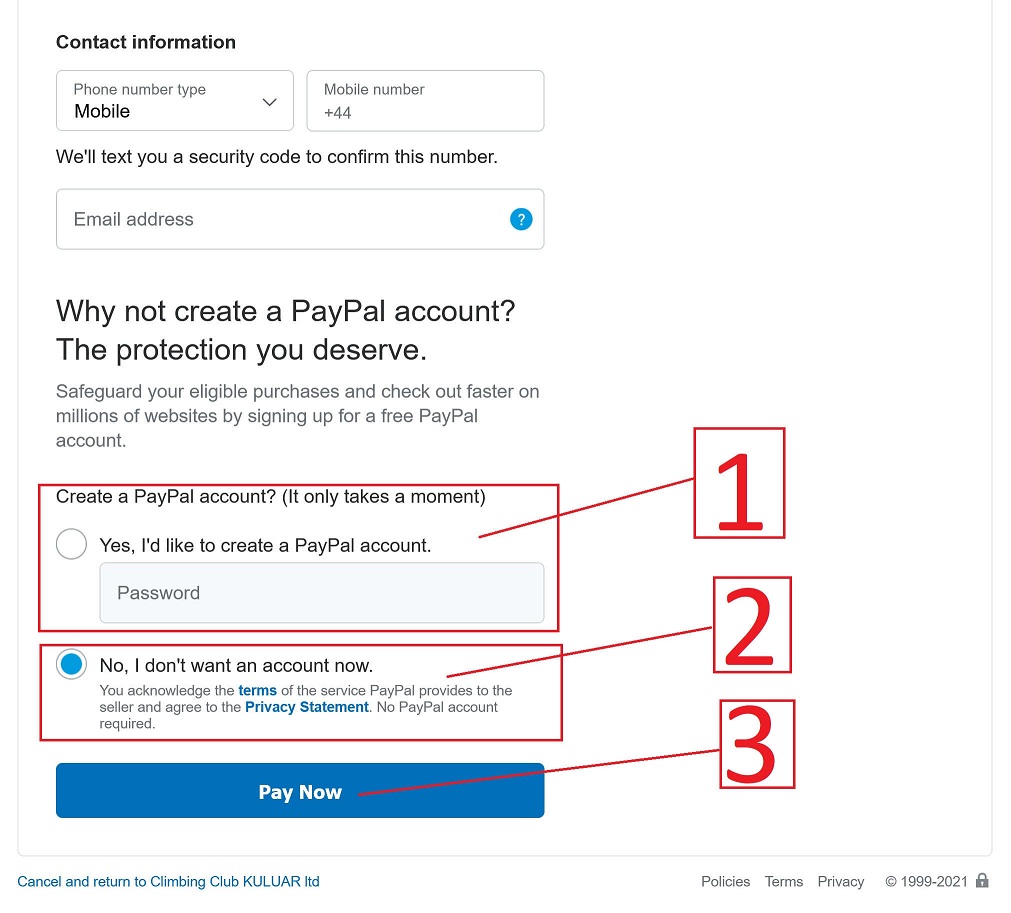This screenshot has height=913, width=1011.
Task: Open the Phone number type dropdown
Action: coord(174,101)
